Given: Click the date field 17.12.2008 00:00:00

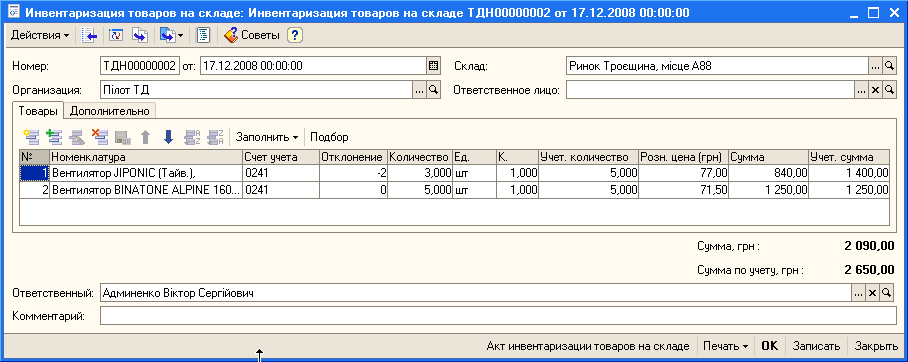Looking at the screenshot, I should (313, 66).
